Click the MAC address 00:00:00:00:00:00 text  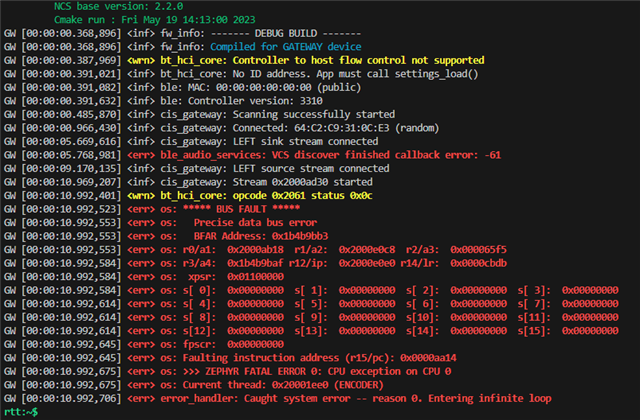[x=263, y=87]
